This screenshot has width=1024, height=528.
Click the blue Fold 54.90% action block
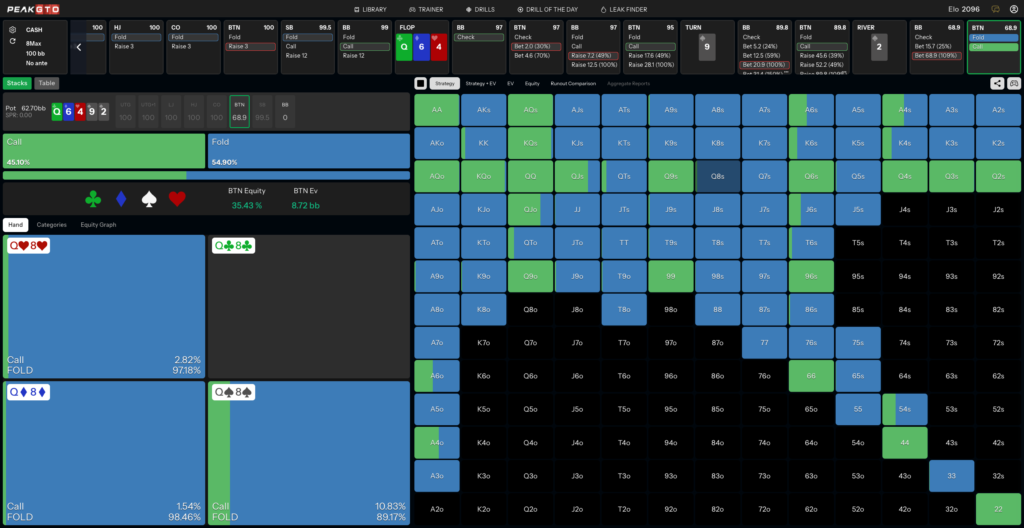coord(309,151)
